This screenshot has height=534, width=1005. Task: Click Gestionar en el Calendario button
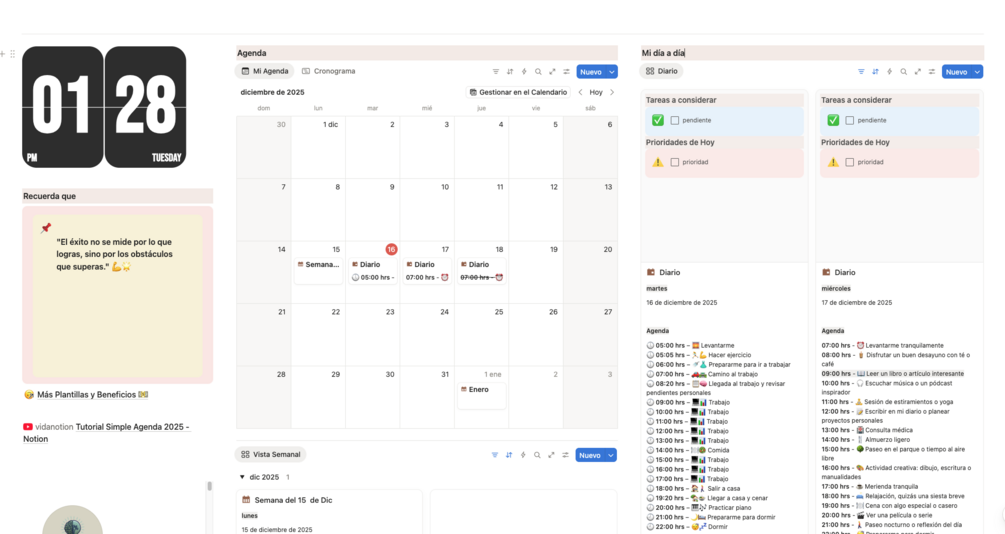pos(518,92)
